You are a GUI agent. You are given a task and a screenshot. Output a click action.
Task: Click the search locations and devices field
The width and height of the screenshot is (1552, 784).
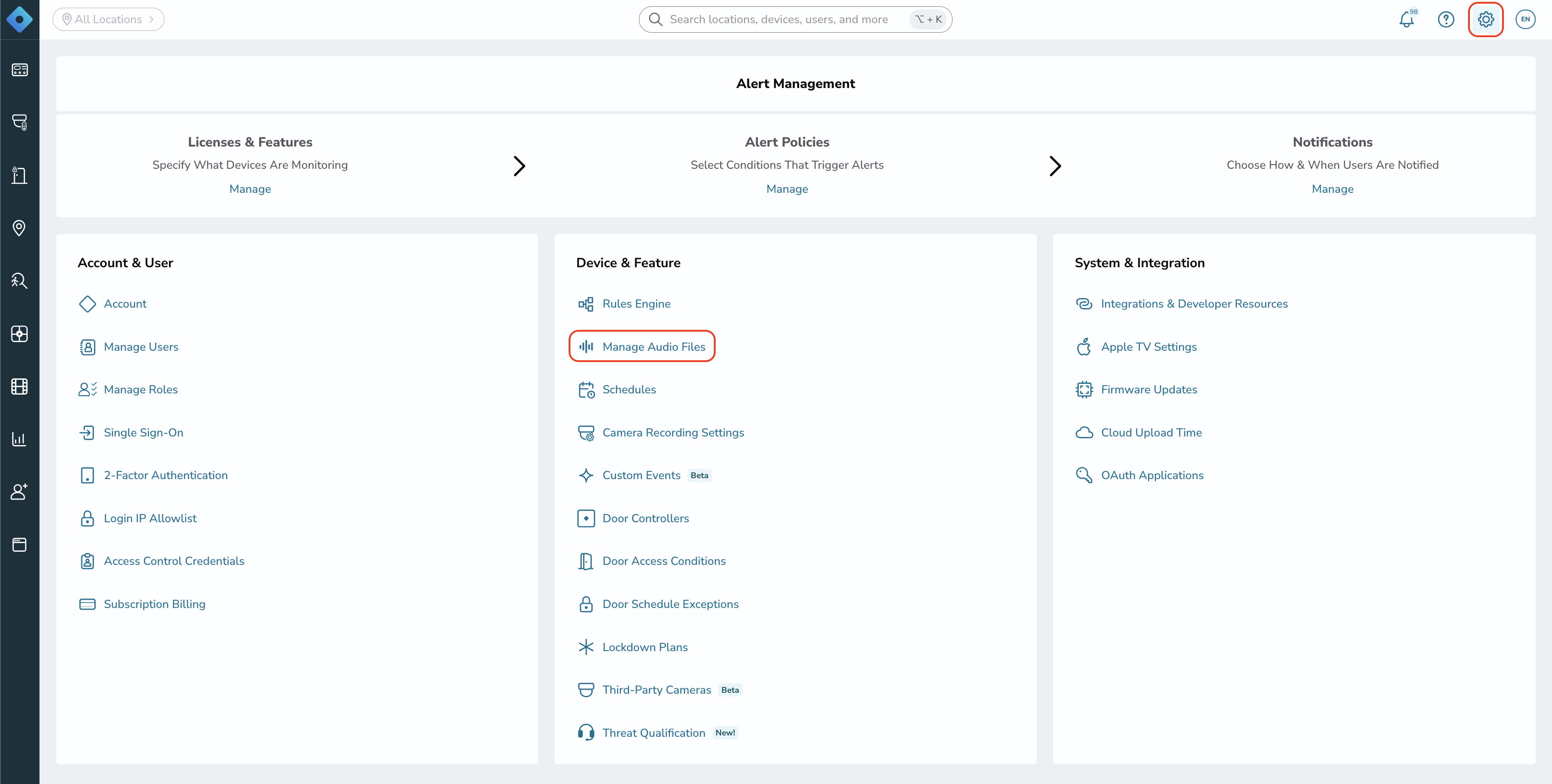coord(795,19)
